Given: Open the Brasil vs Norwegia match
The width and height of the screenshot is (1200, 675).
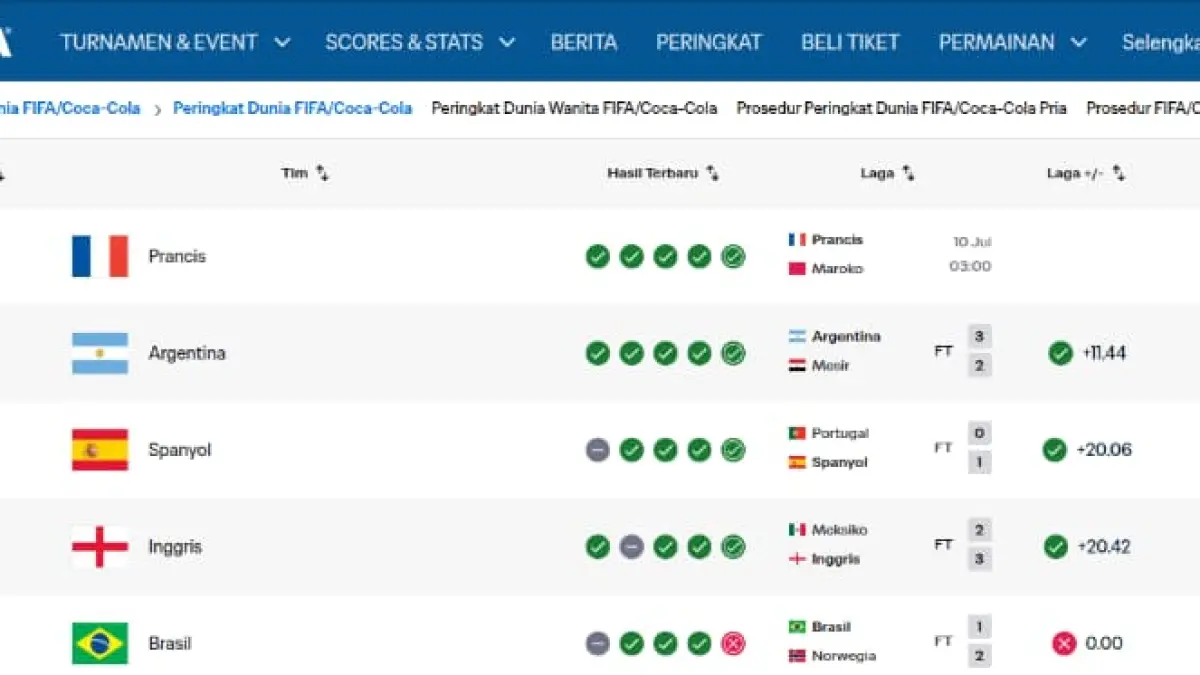Looking at the screenshot, I should click(889, 642).
